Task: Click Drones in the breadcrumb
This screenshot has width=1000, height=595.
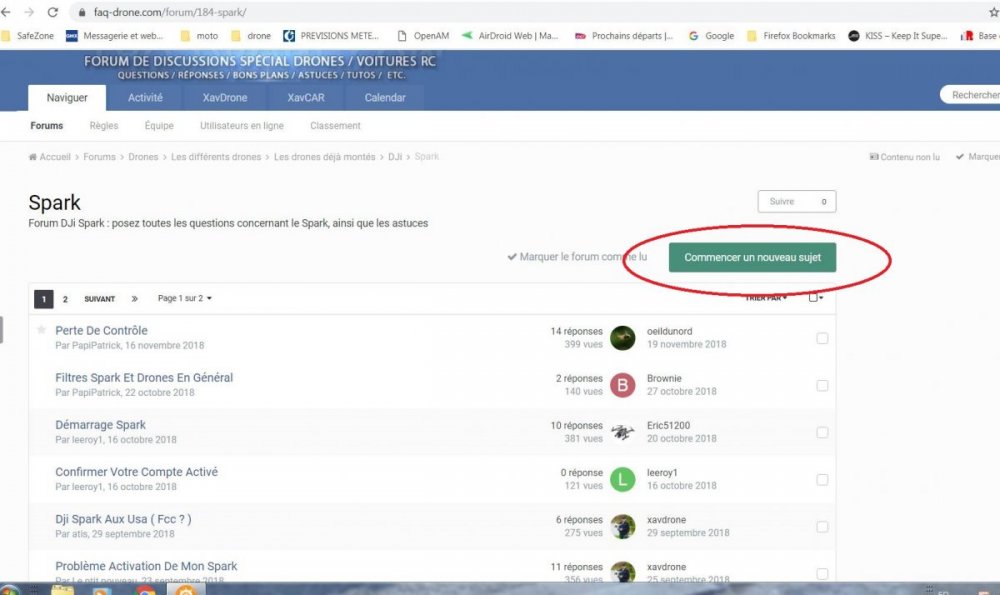Action: click(x=143, y=157)
